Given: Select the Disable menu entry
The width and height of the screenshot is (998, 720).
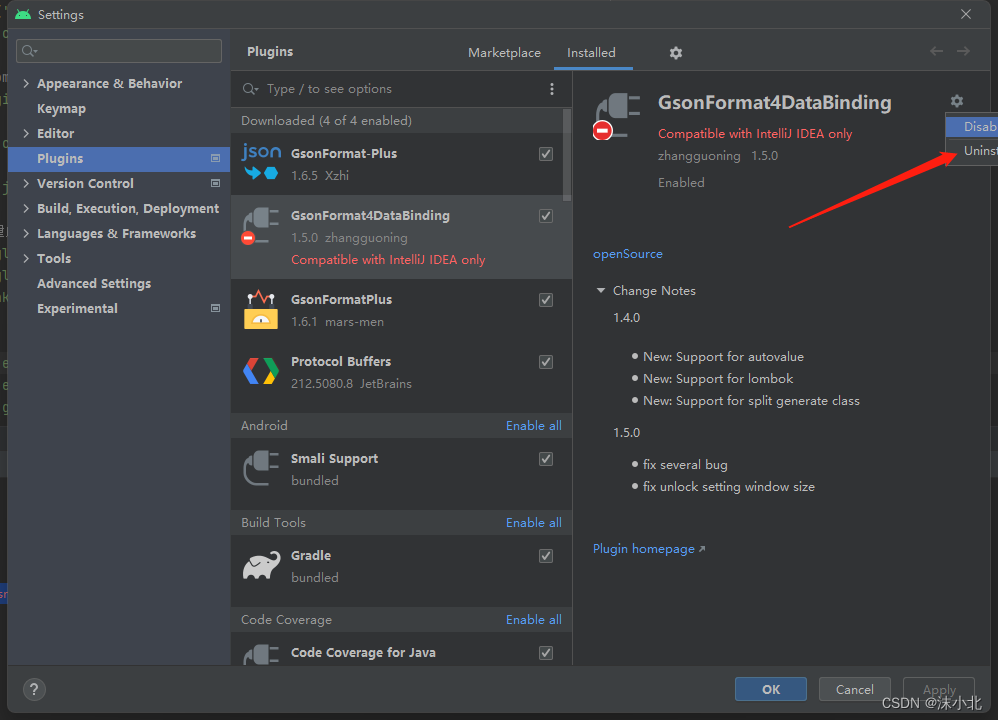Looking at the screenshot, I should 972,126.
